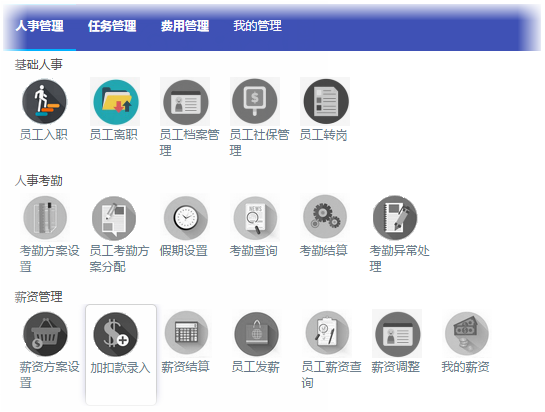Switch to the 任务管理 tab
Image resolution: width=545 pixels, height=412 pixels.
click(x=112, y=26)
